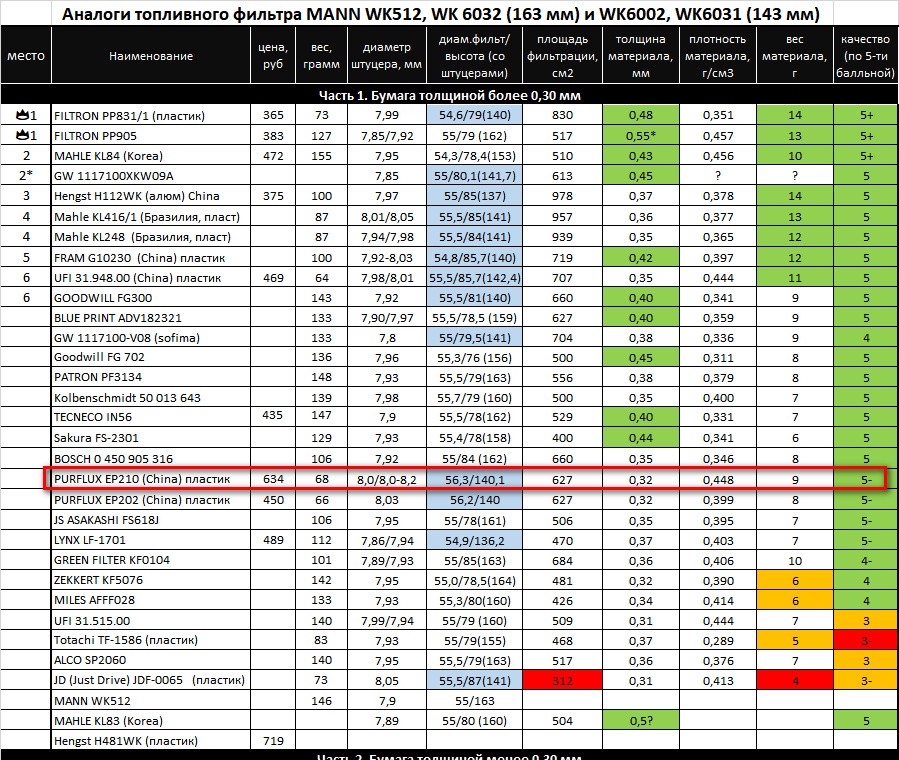Select cell 'FRAM G10230 (China) пластик'
The image size is (899, 760).
[x=151, y=258]
